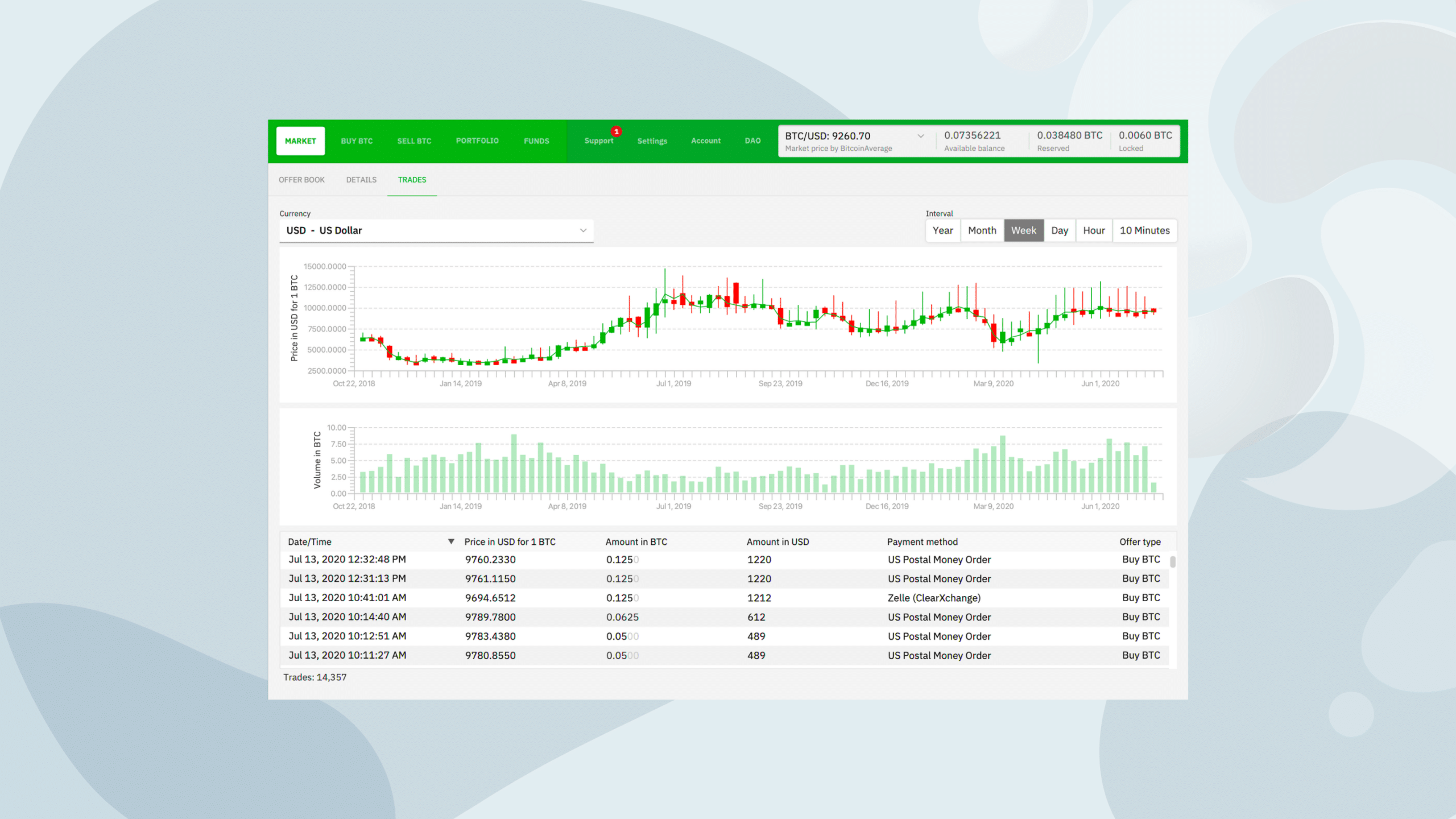Go to Buy BTC
This screenshot has height=819, width=1456.
click(x=357, y=141)
